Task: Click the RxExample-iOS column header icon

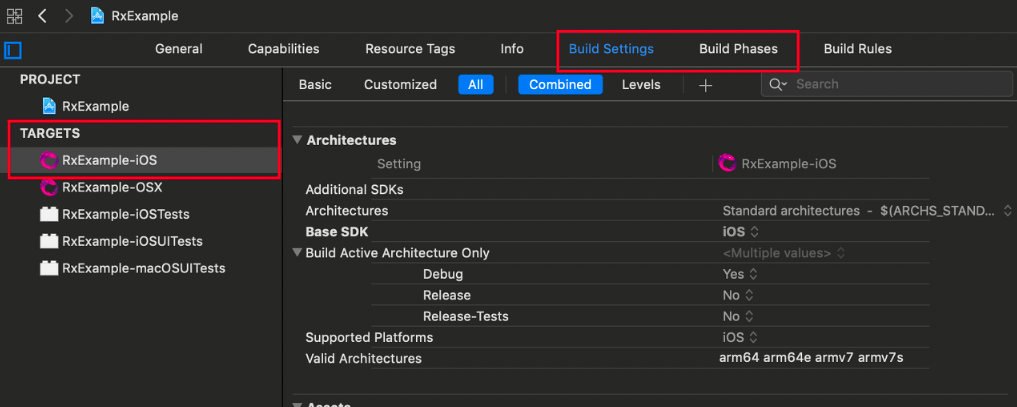Action: pyautogui.click(x=728, y=163)
